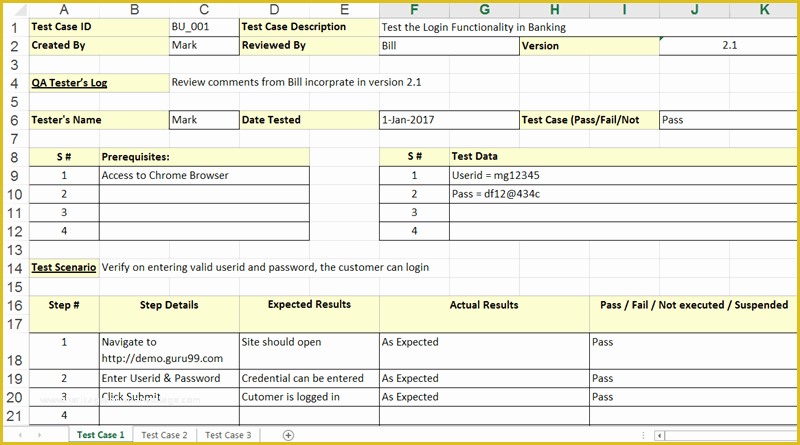The width and height of the screenshot is (800, 445).
Task: Select row 15 header
Action: 15,287
